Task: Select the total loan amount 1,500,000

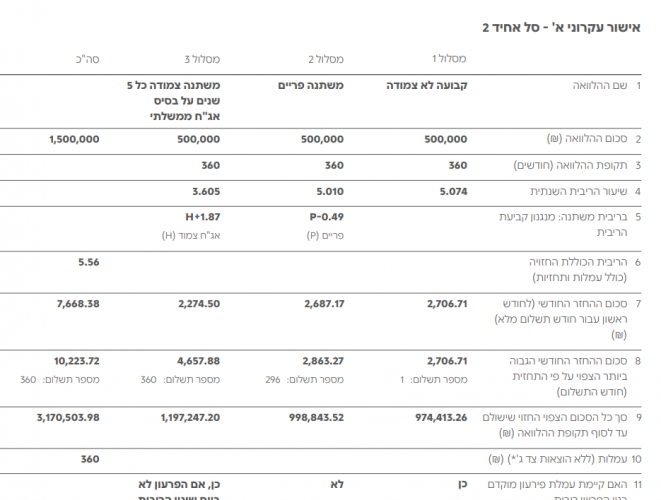Action: [73, 140]
